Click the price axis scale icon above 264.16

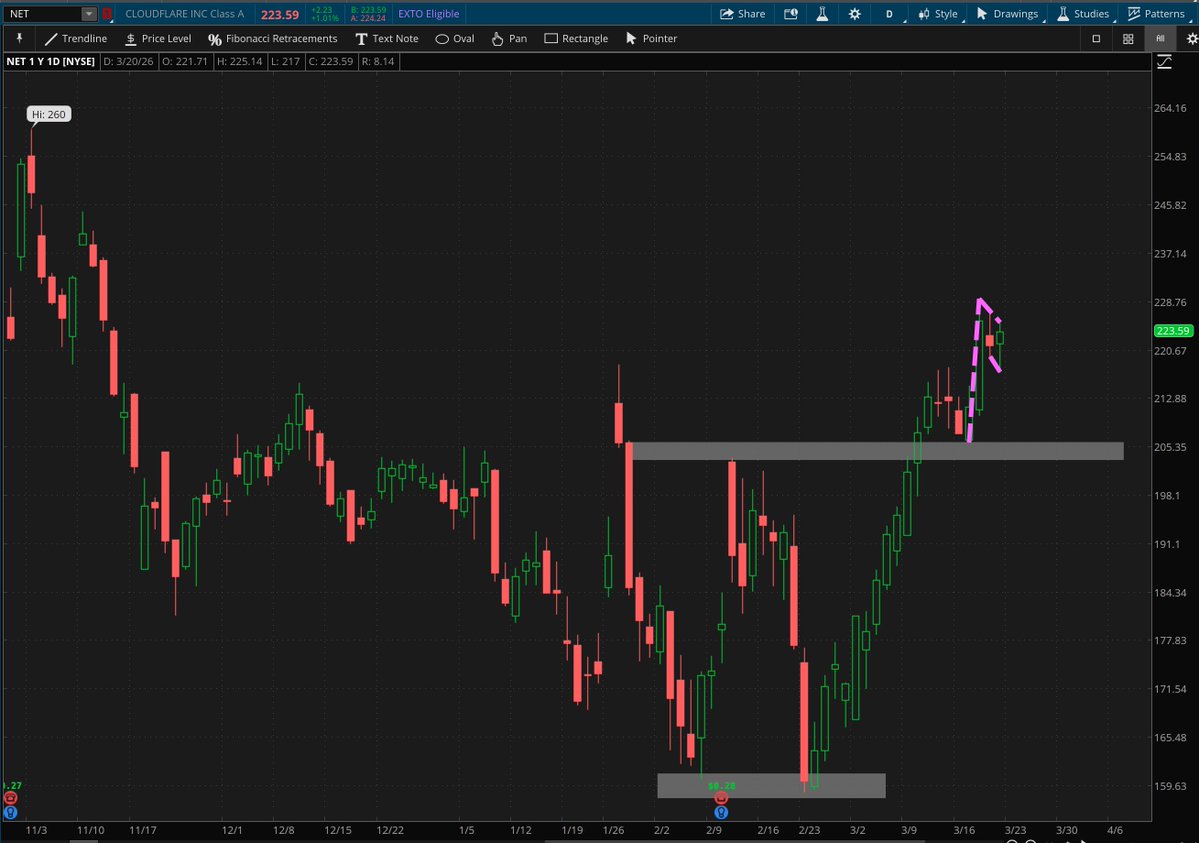click(1164, 62)
